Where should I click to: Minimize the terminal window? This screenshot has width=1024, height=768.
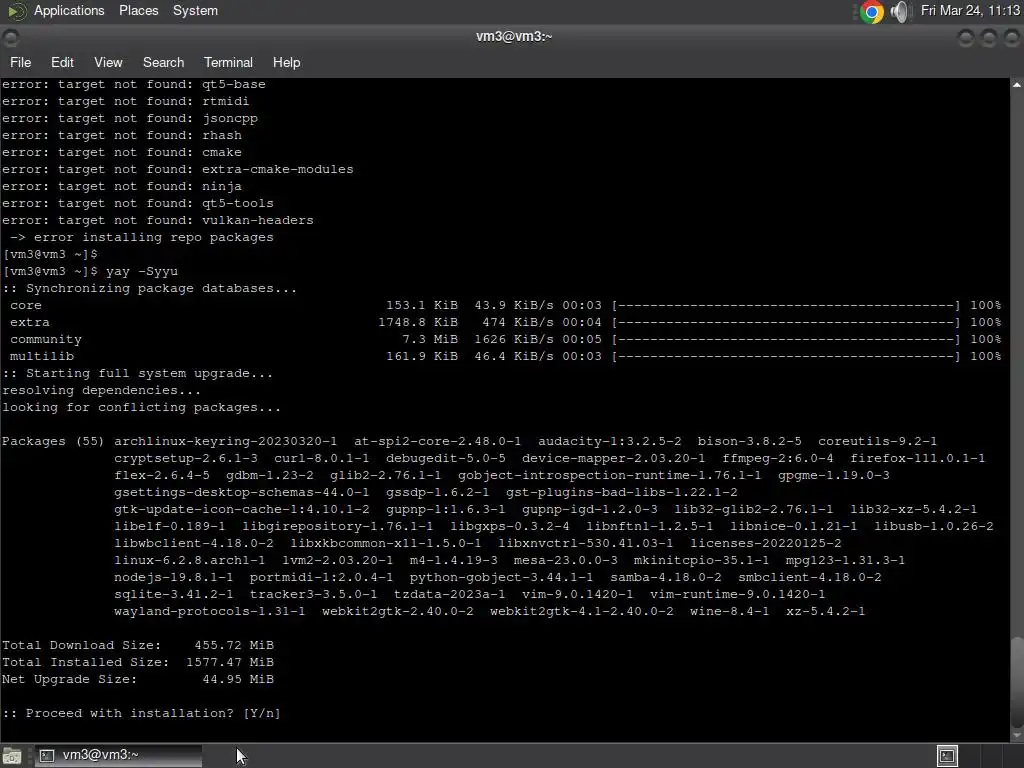[x=966, y=38]
